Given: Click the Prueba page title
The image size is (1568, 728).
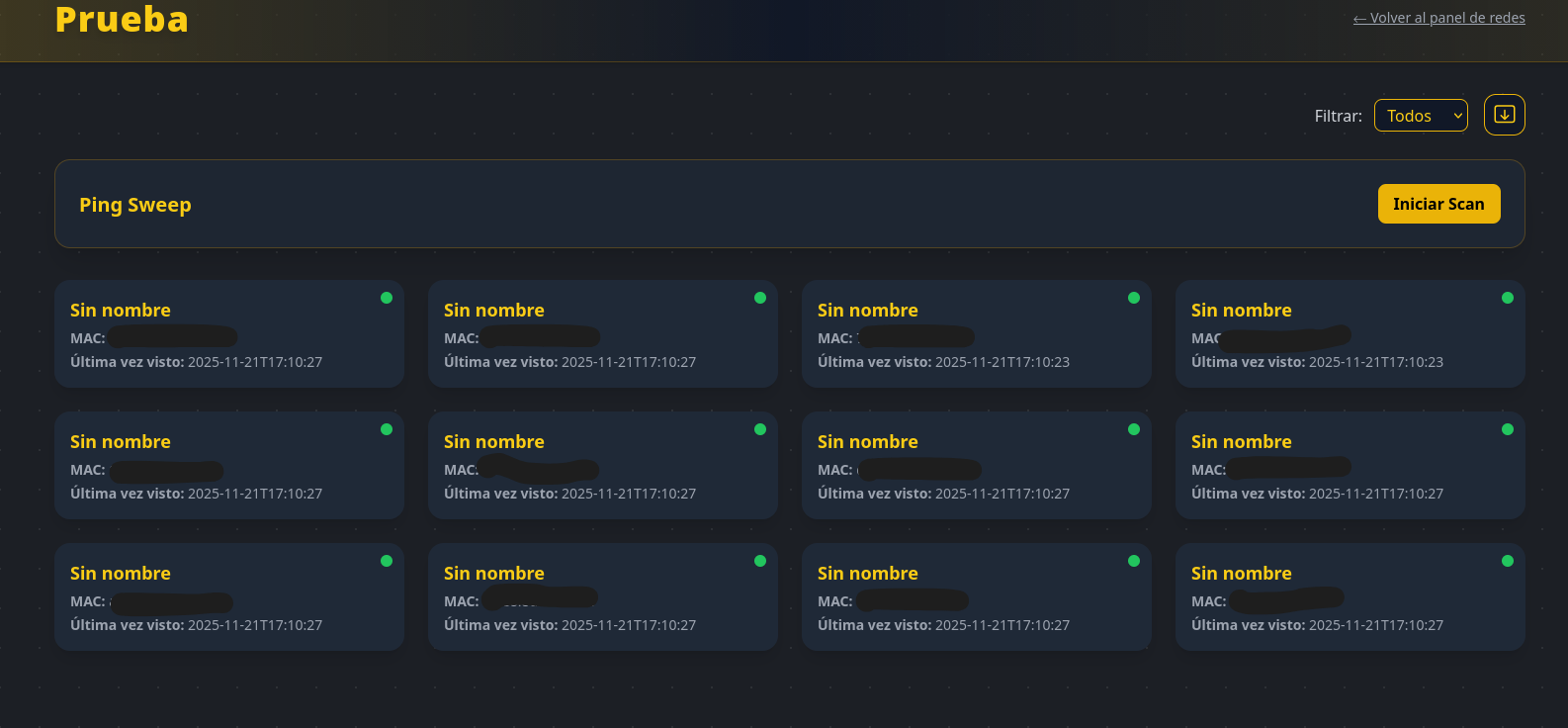Looking at the screenshot, I should click(122, 20).
